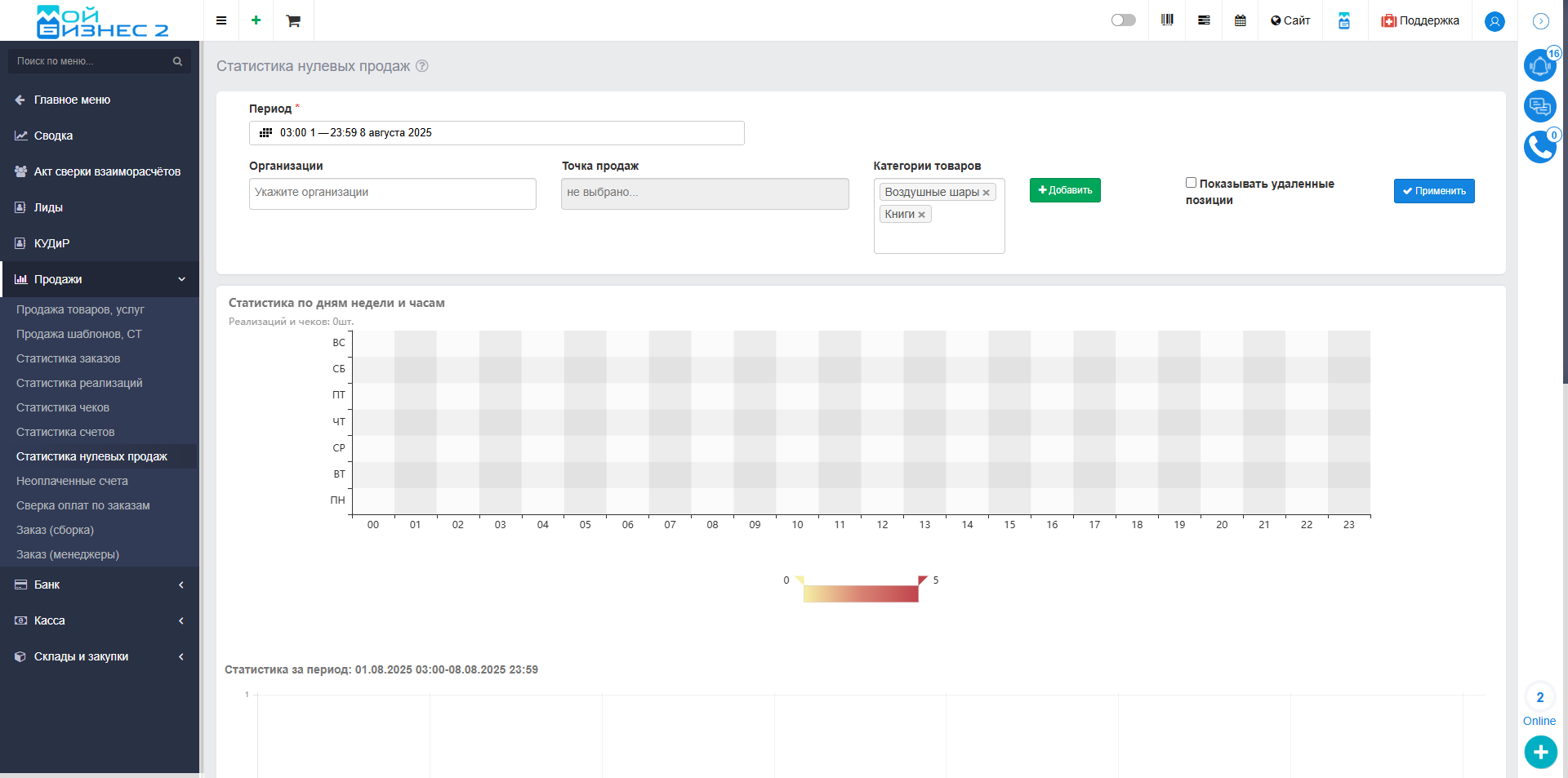Open the calendar icon in top bar
Image resolution: width=1568 pixels, height=778 pixels.
point(1241,20)
